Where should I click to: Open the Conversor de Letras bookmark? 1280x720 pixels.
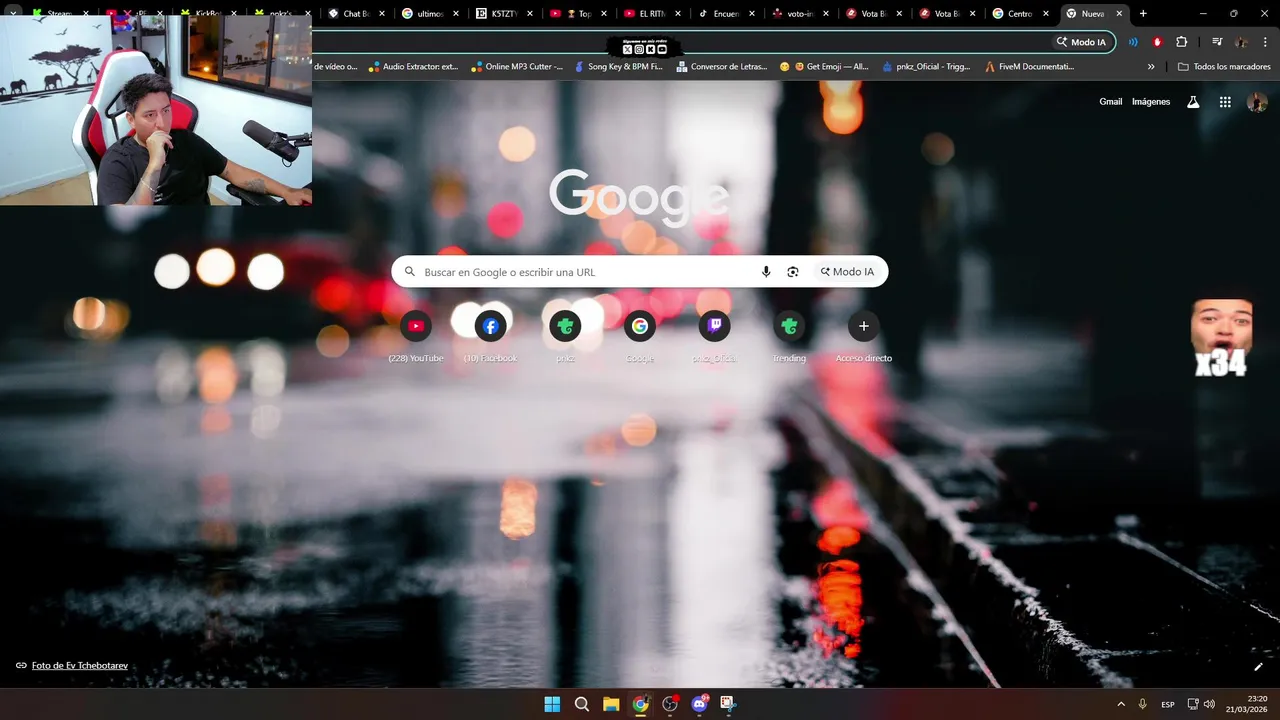pyautogui.click(x=722, y=67)
